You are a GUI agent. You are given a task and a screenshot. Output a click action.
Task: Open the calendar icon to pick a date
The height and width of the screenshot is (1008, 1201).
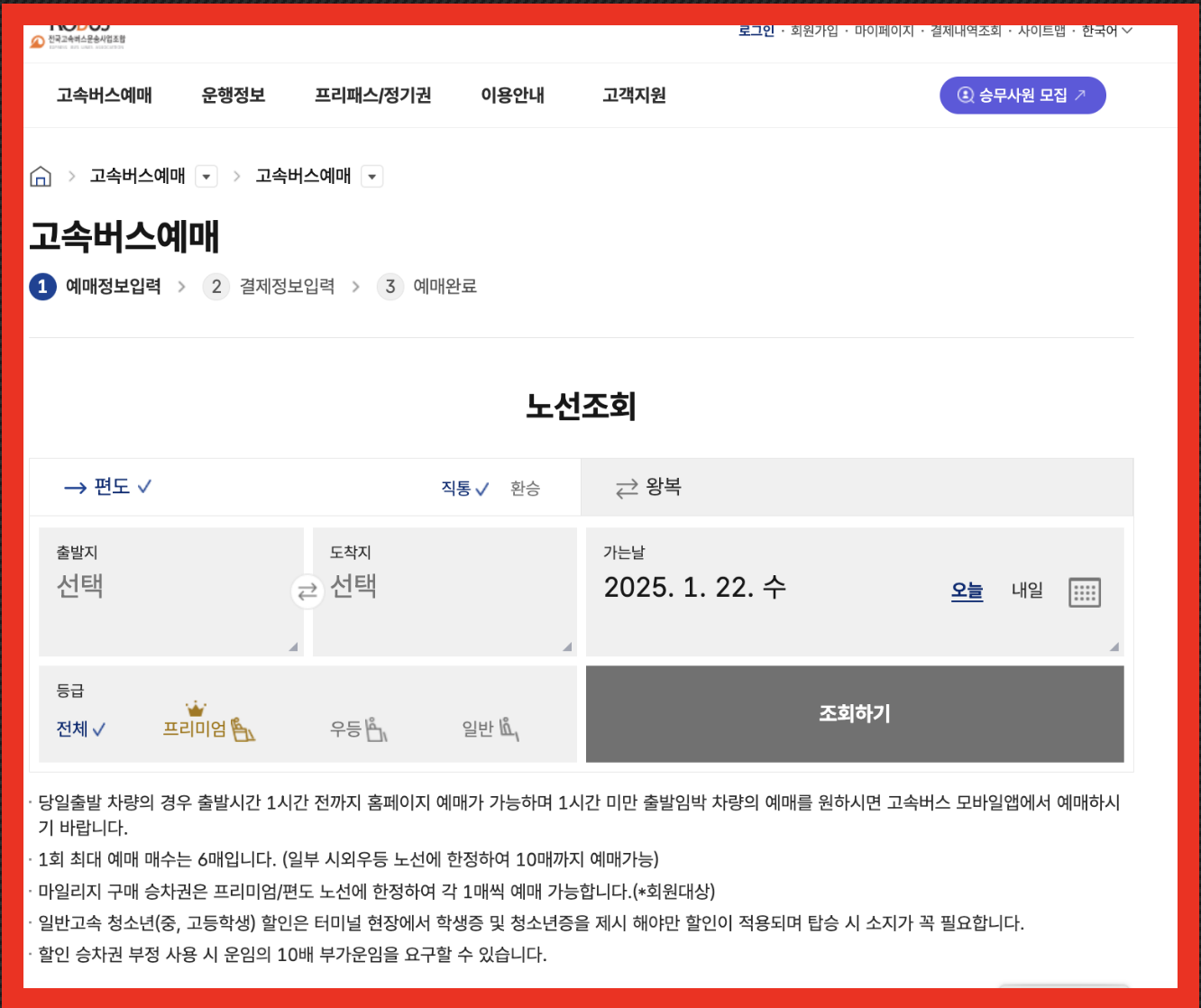point(1086,591)
